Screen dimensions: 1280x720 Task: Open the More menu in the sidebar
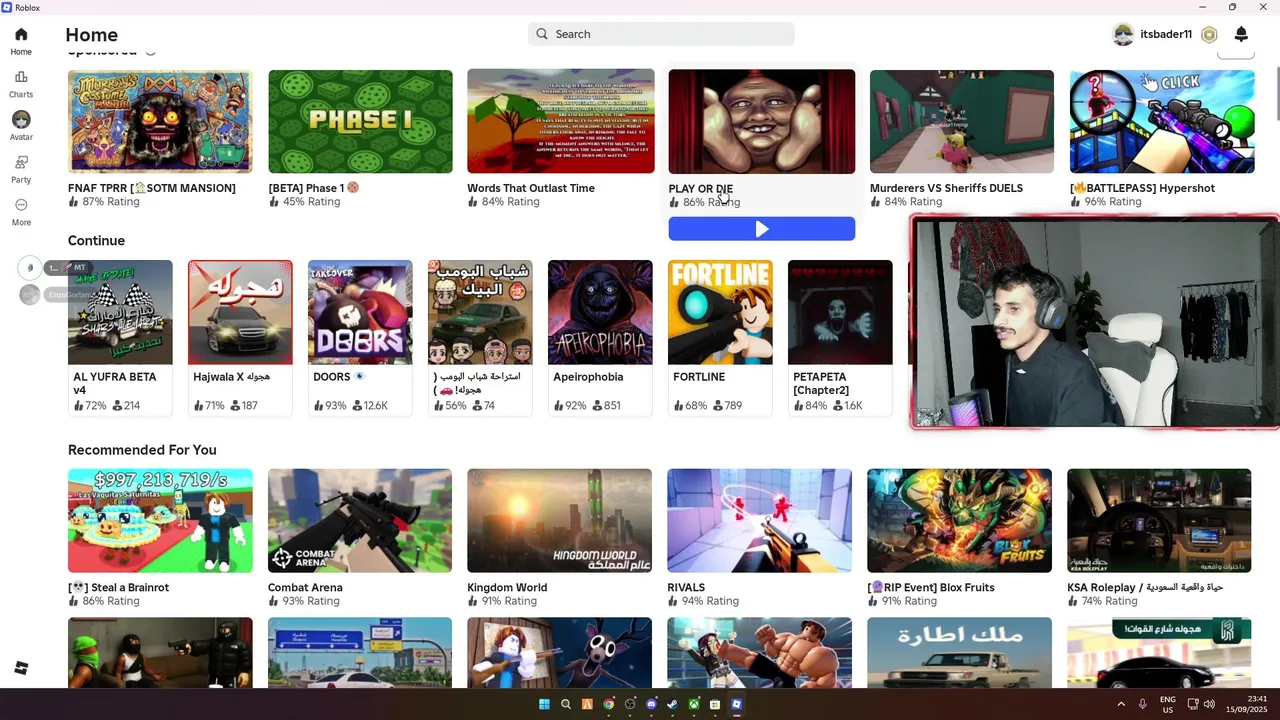(x=21, y=212)
